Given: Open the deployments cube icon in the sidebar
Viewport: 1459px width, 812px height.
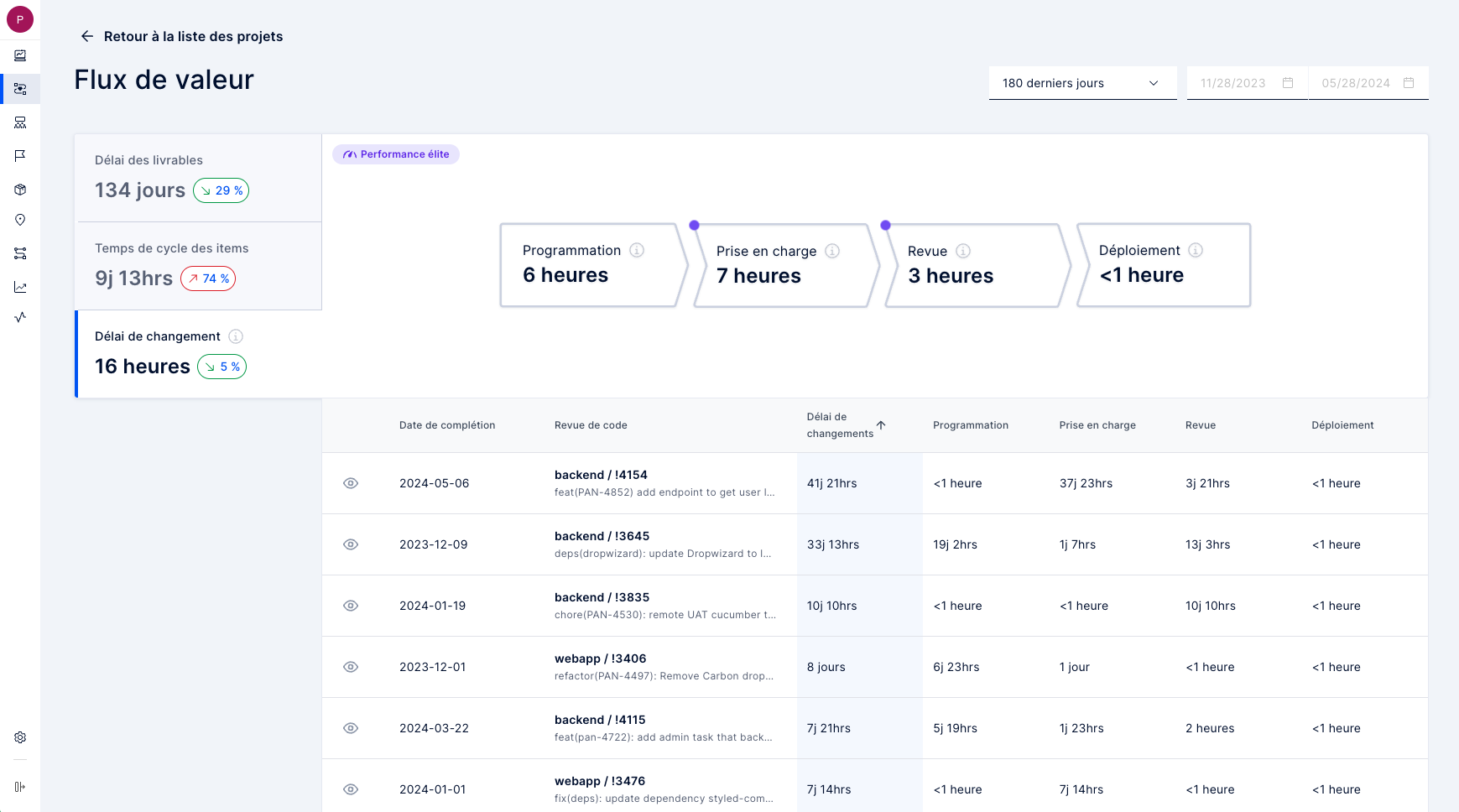Looking at the screenshot, I should point(20,189).
